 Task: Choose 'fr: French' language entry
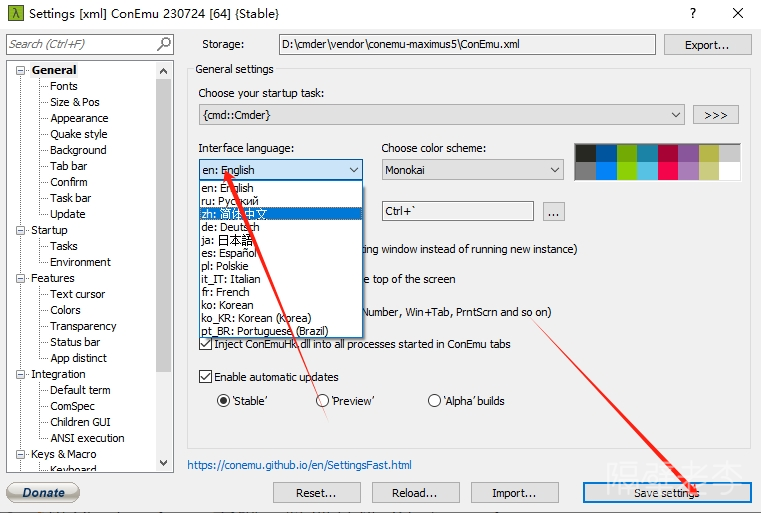tap(281, 292)
